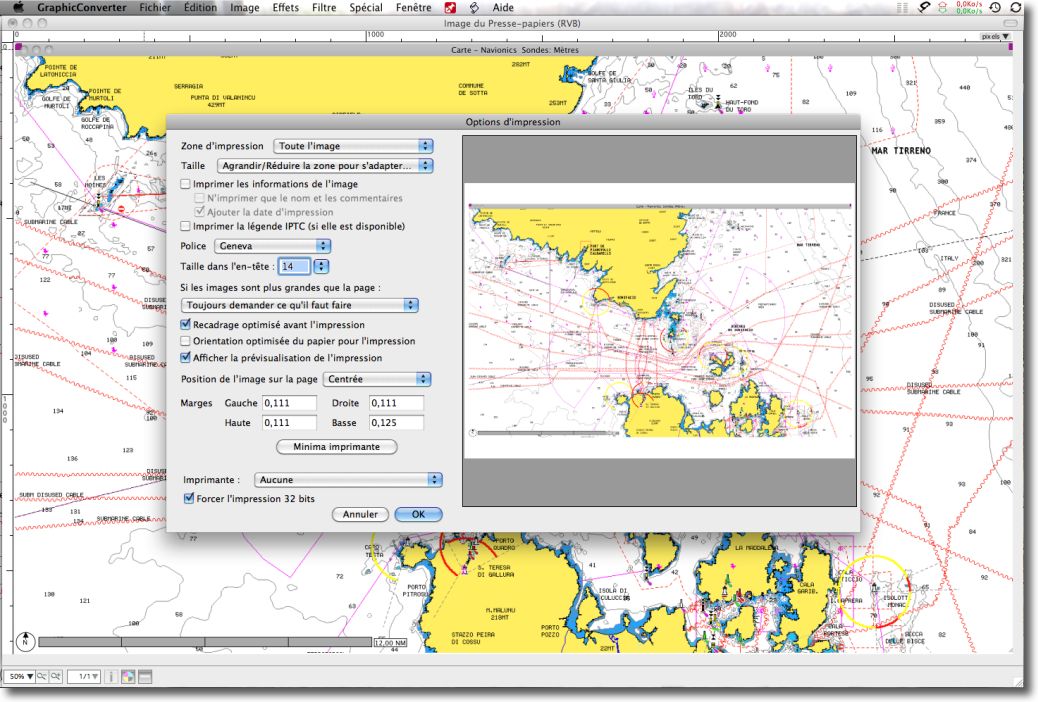Click the color wheel icon in status bar
The width and height of the screenshot is (1038, 702).
click(128, 676)
